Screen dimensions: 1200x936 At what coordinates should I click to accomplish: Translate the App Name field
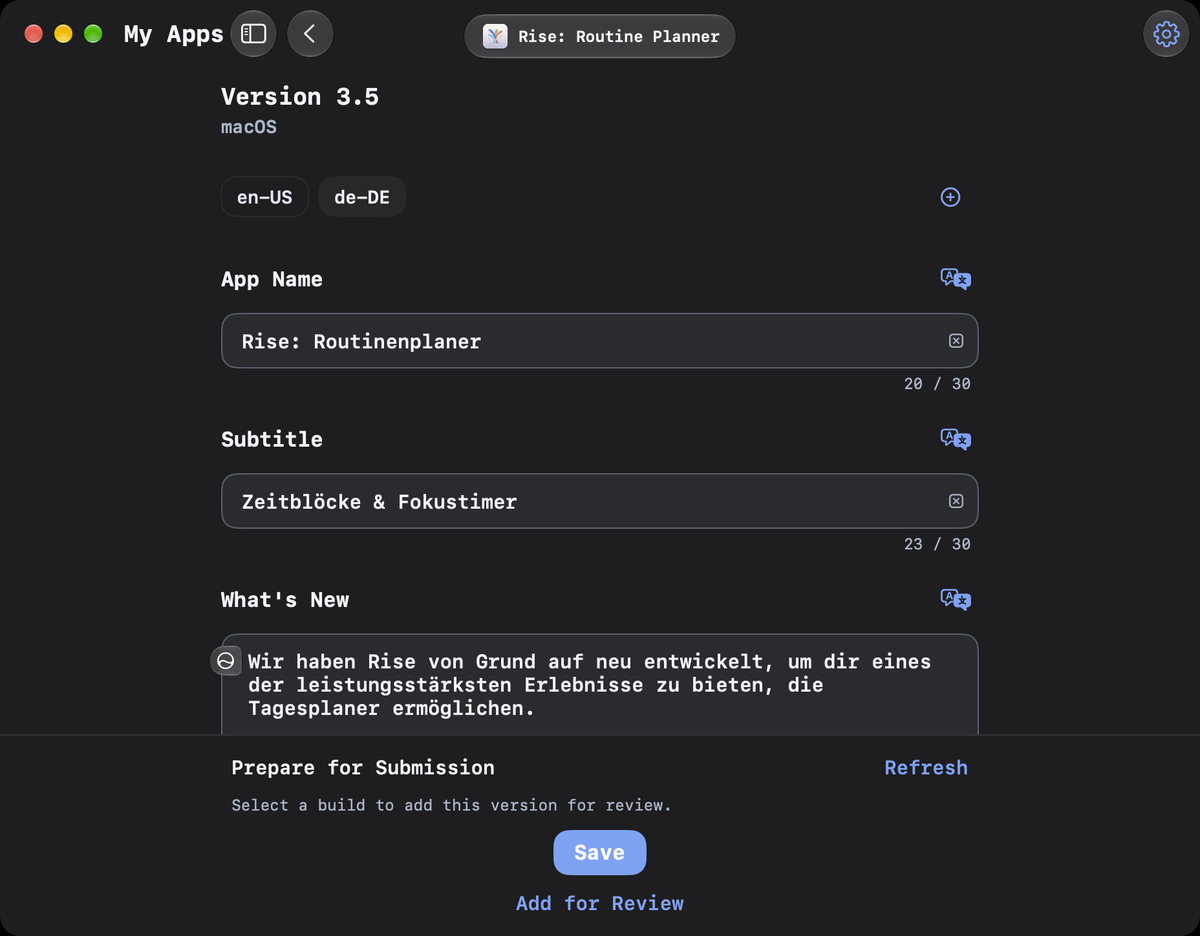956,279
